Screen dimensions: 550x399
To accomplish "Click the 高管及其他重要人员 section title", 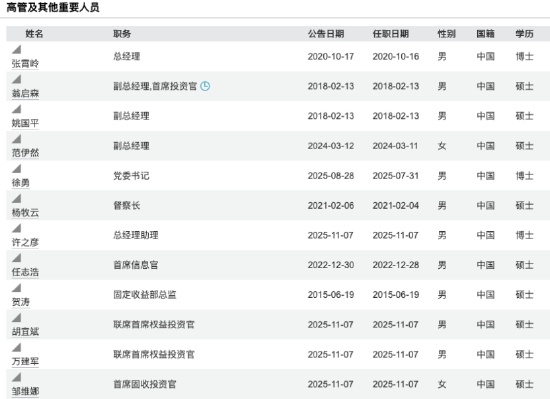I will (53, 7).
